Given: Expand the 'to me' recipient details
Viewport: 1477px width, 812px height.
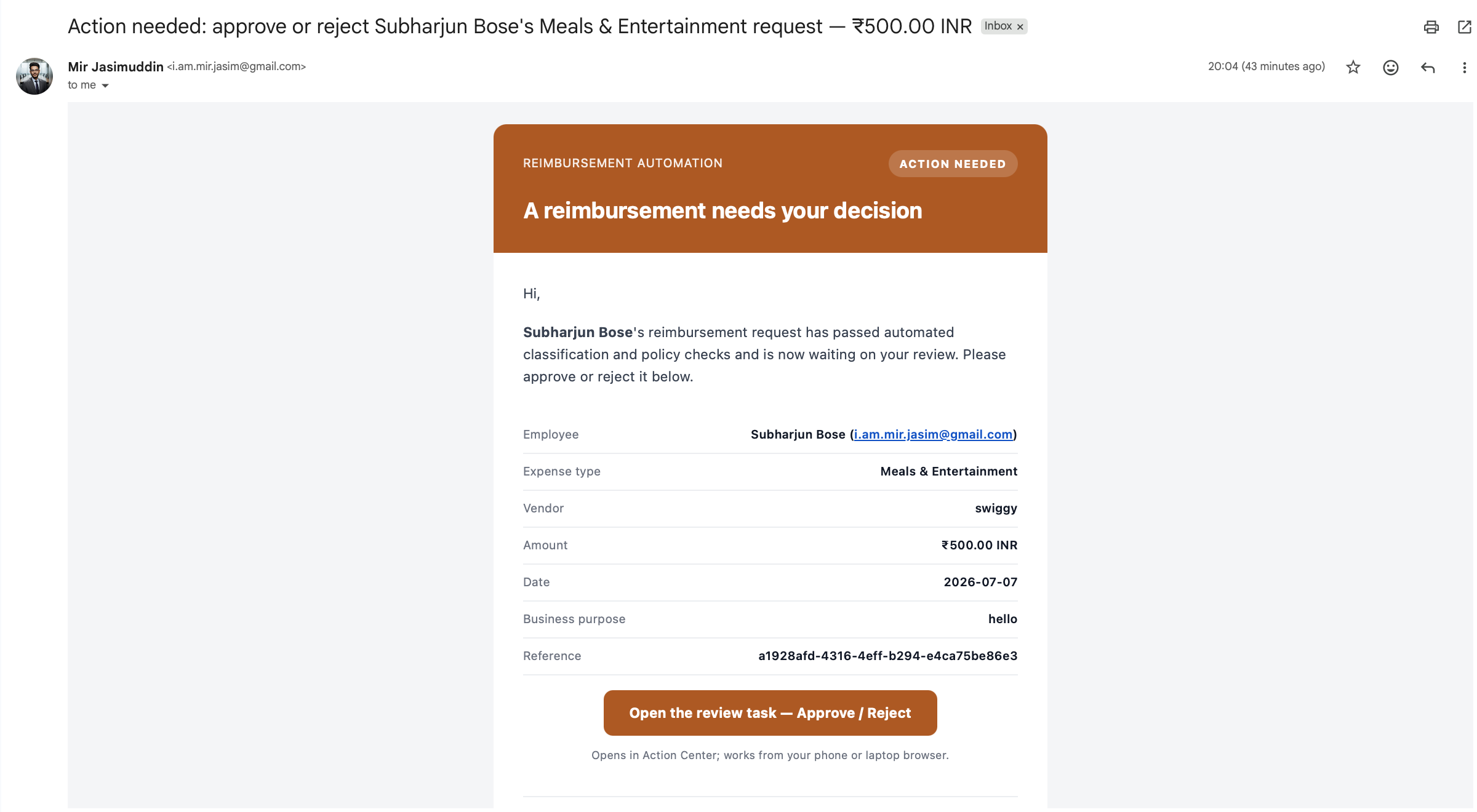Looking at the screenshot, I should (105, 86).
